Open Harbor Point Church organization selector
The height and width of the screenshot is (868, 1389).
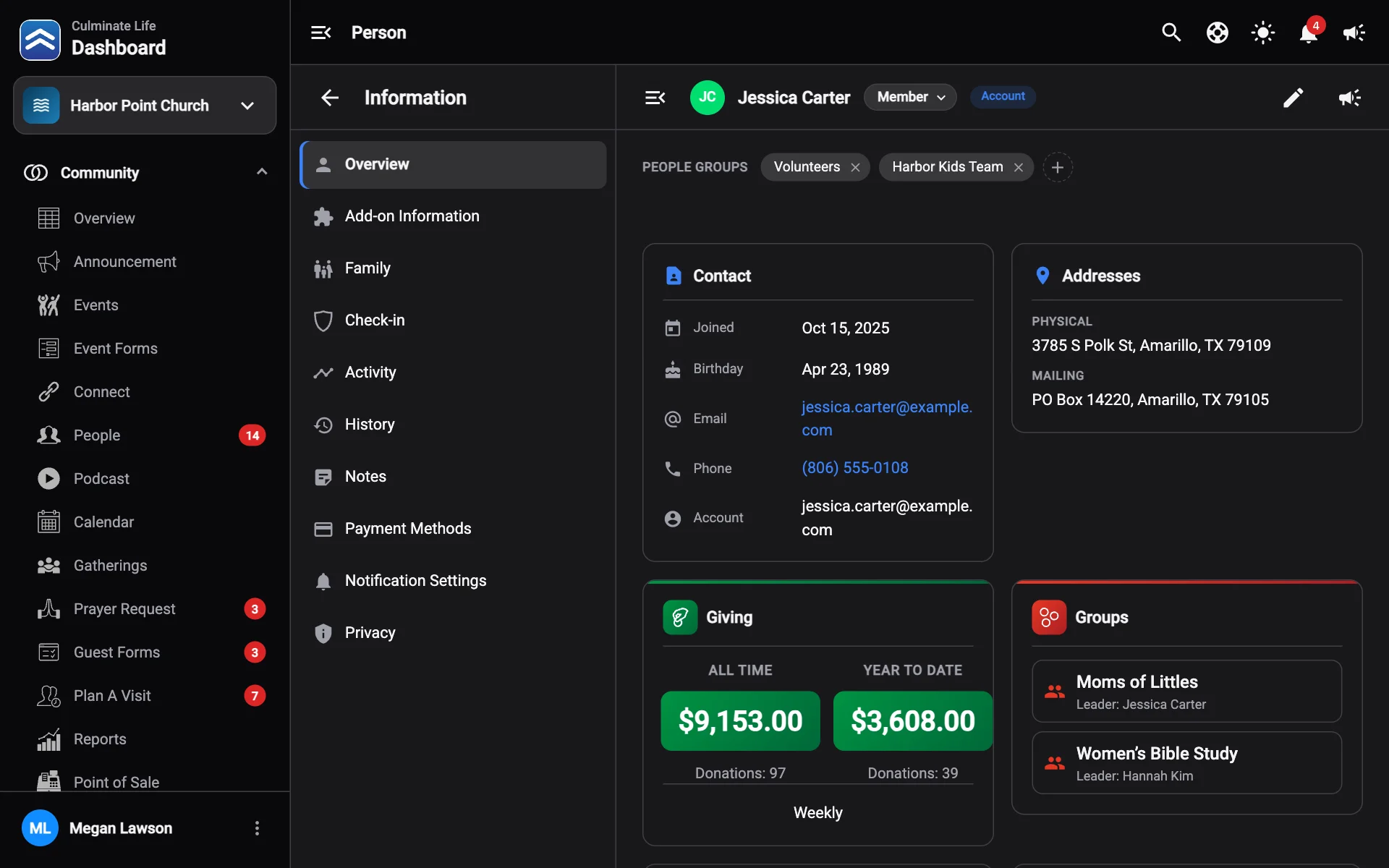[145, 106]
